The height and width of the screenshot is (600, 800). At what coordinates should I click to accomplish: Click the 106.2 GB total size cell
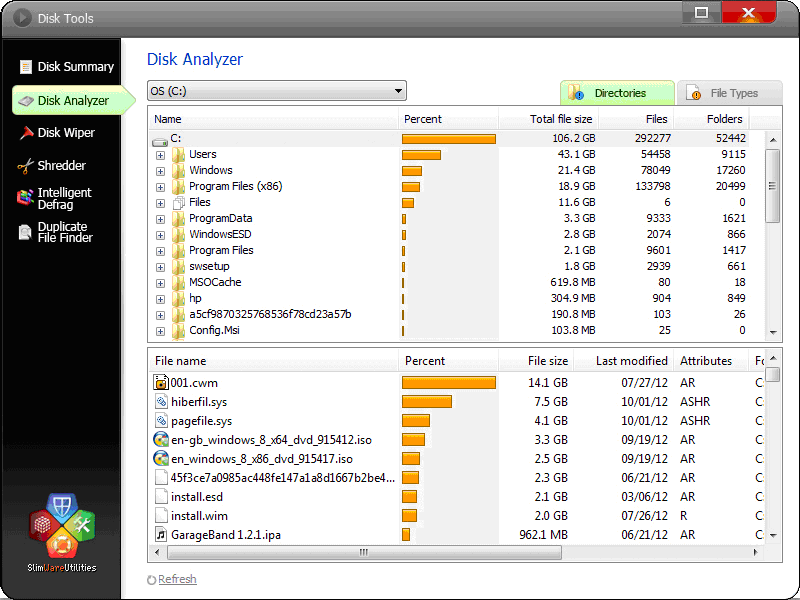point(573,138)
